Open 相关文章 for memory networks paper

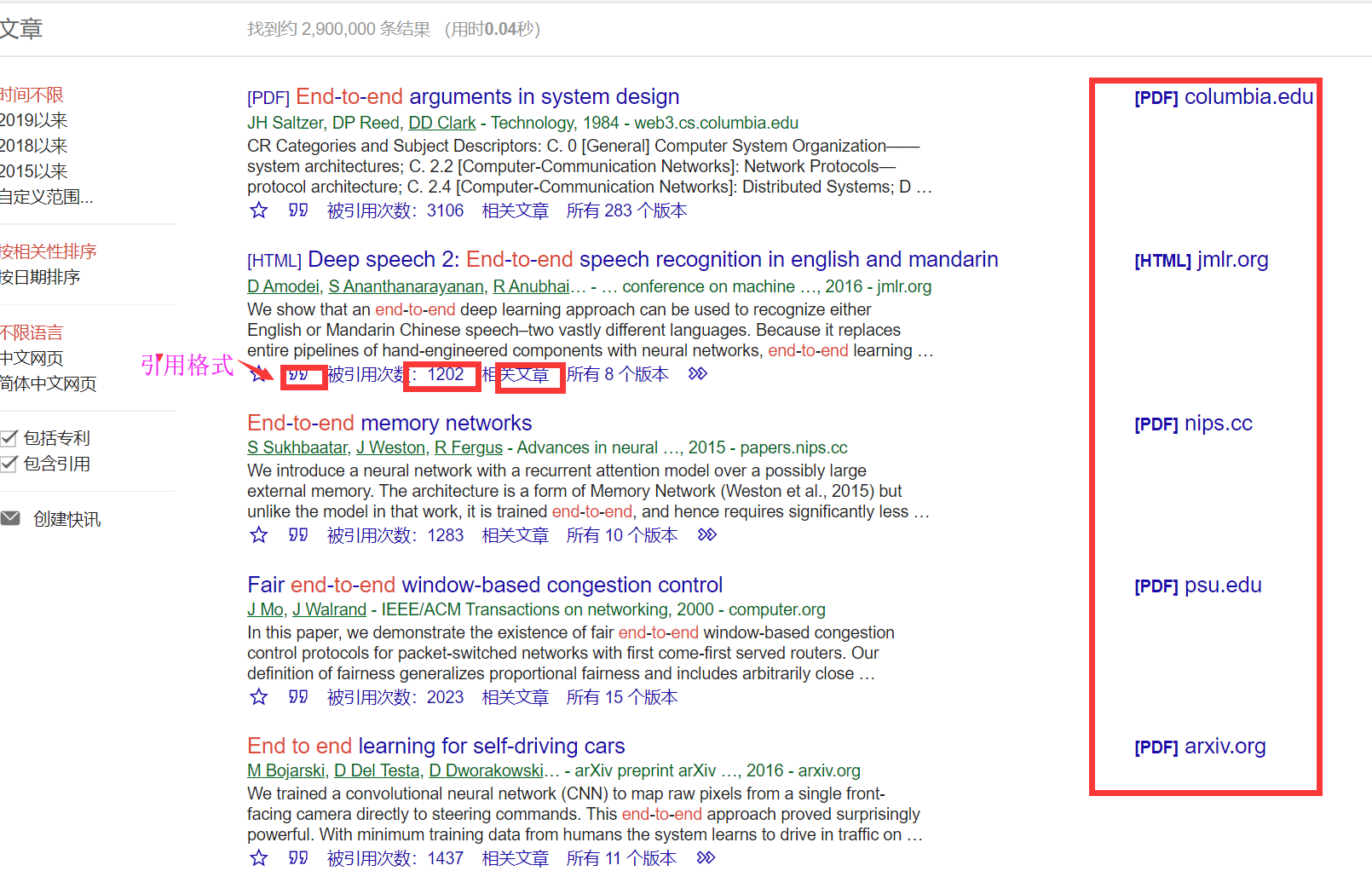(x=516, y=535)
